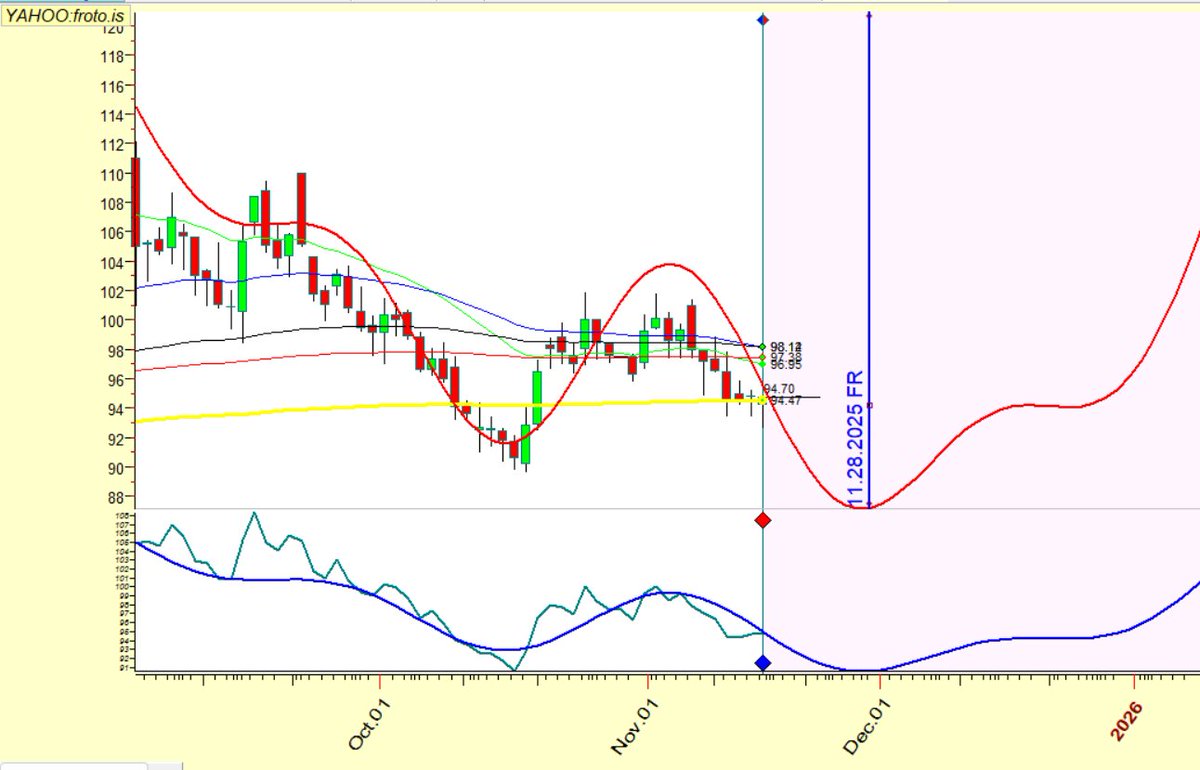Click the 120 price axis label

coord(112,28)
